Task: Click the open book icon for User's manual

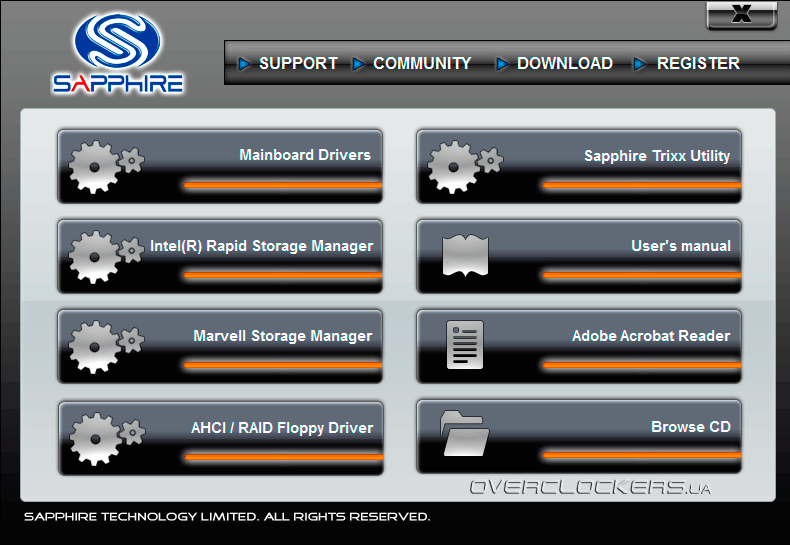Action: click(465, 256)
